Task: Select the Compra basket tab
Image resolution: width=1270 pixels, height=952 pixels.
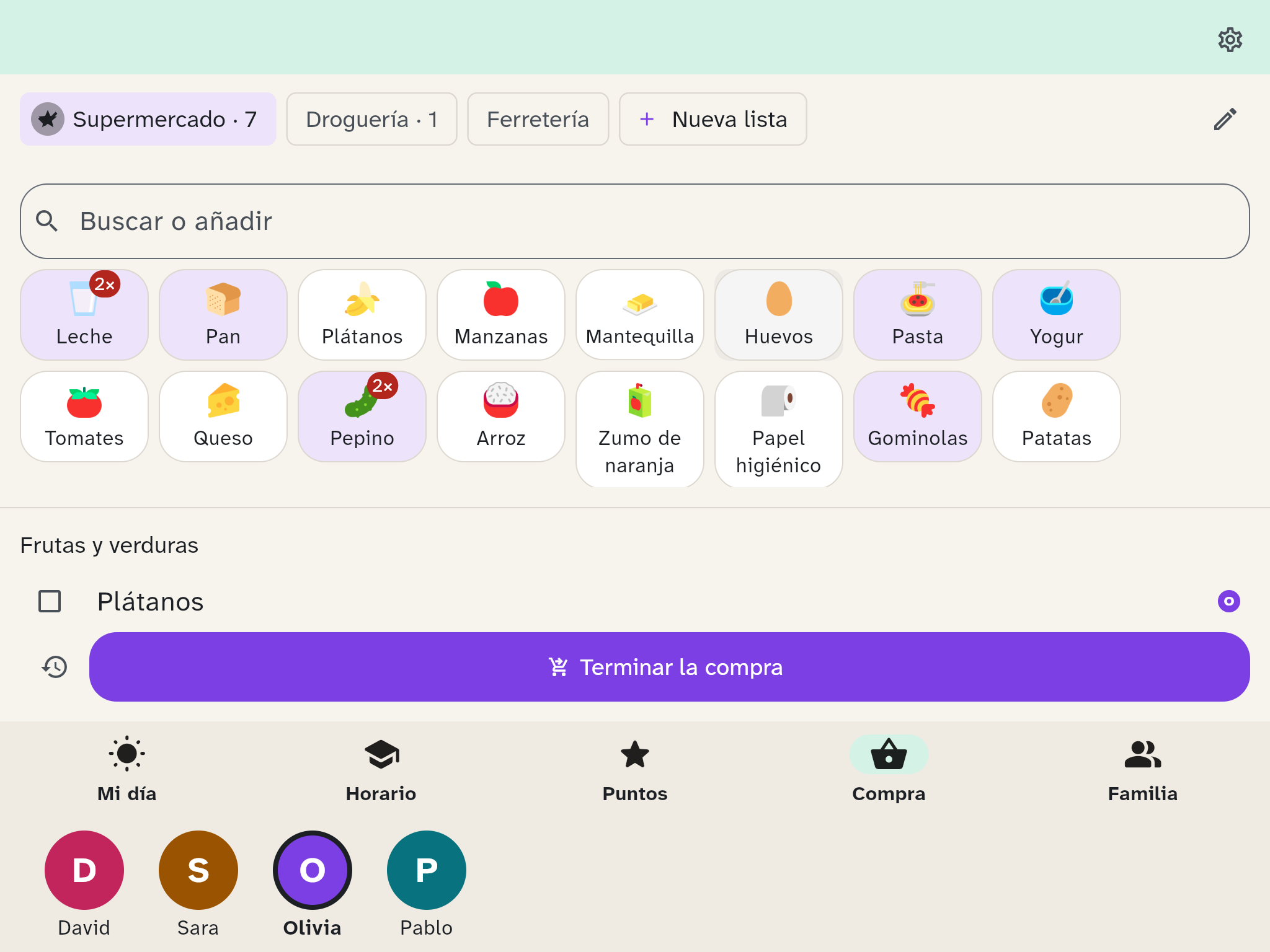Action: (889, 769)
